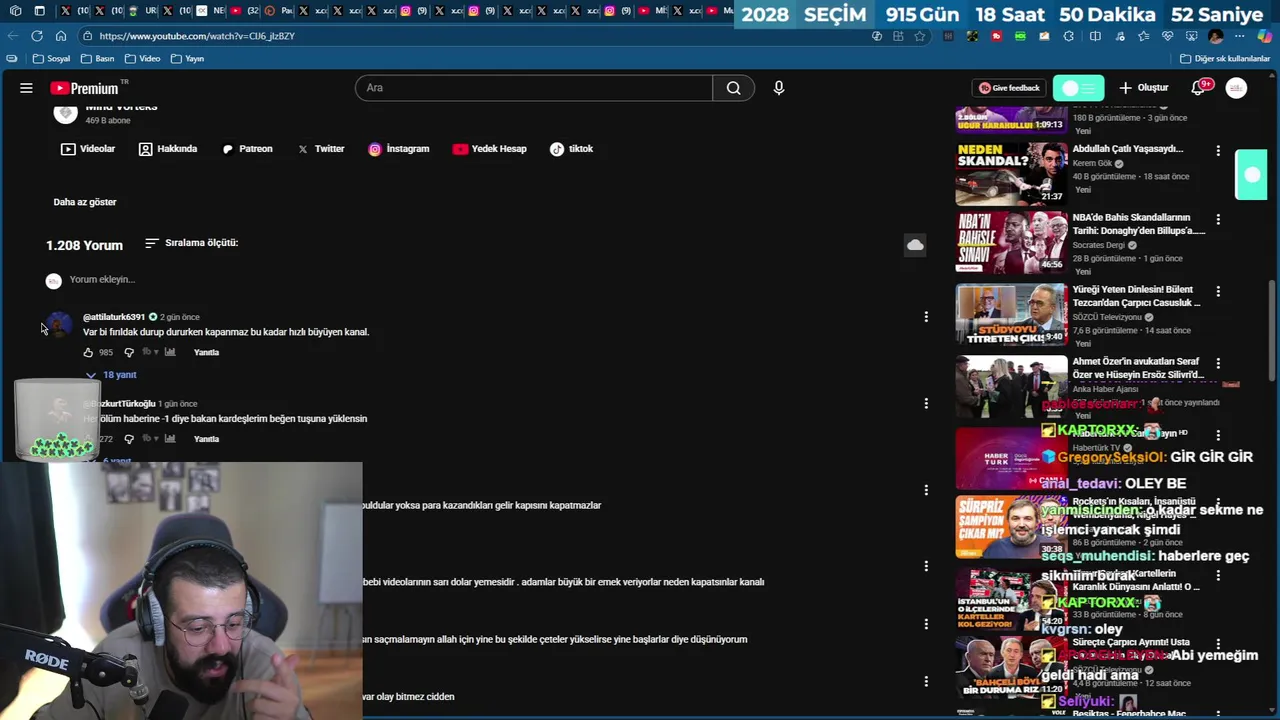This screenshot has width=1280, height=720.
Task: Go to YouTube Premium home logo
Action: point(84,88)
